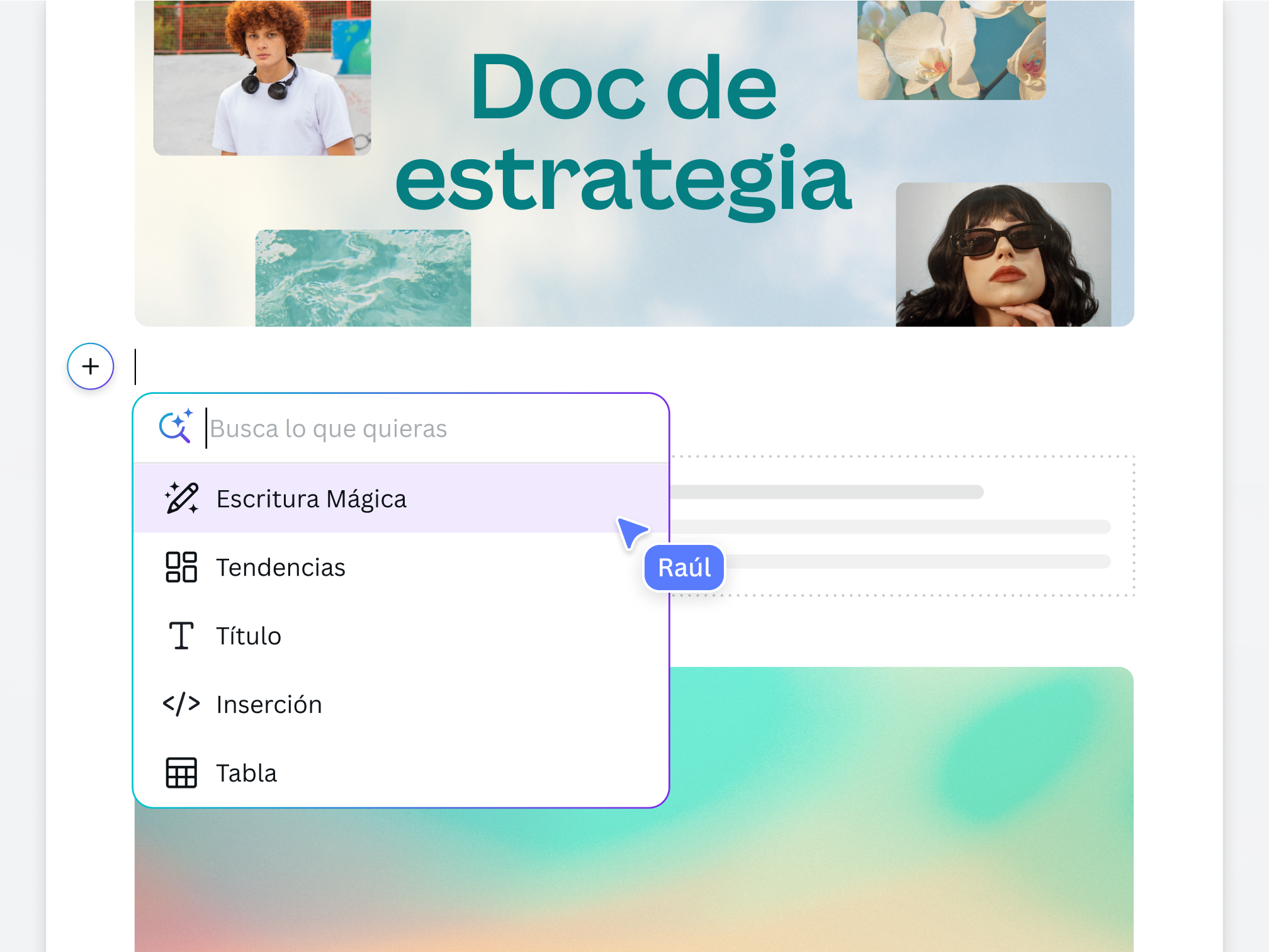Click the Inserción code embed icon
Screen dimensions: 1269x952
(x=182, y=704)
